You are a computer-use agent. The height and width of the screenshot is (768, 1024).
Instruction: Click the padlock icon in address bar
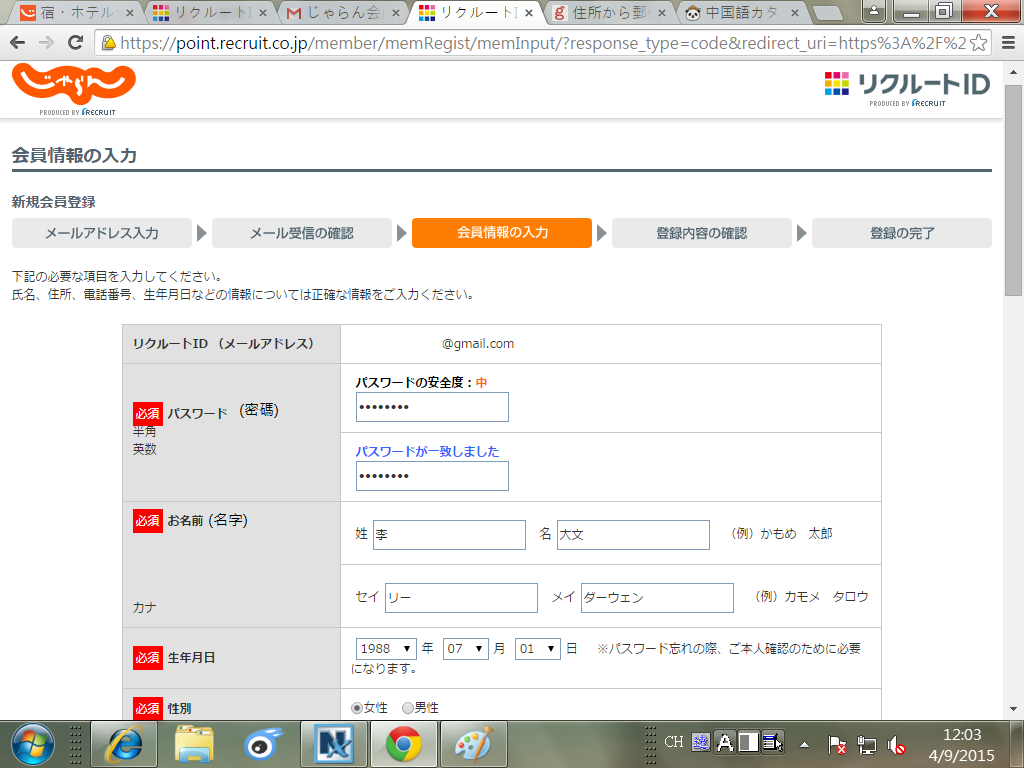point(108,43)
